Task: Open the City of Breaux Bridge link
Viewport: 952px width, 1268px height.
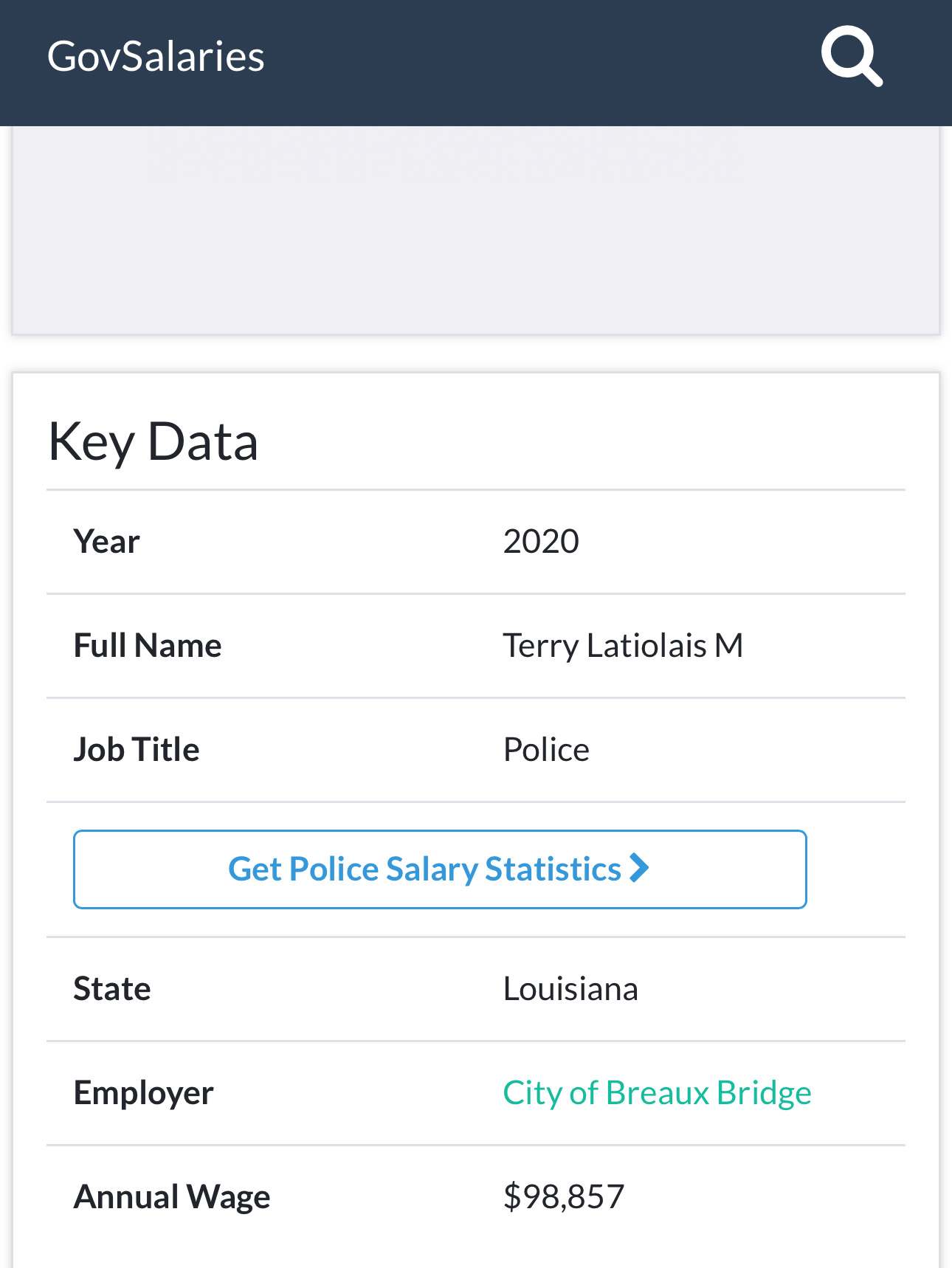Action: (657, 1092)
